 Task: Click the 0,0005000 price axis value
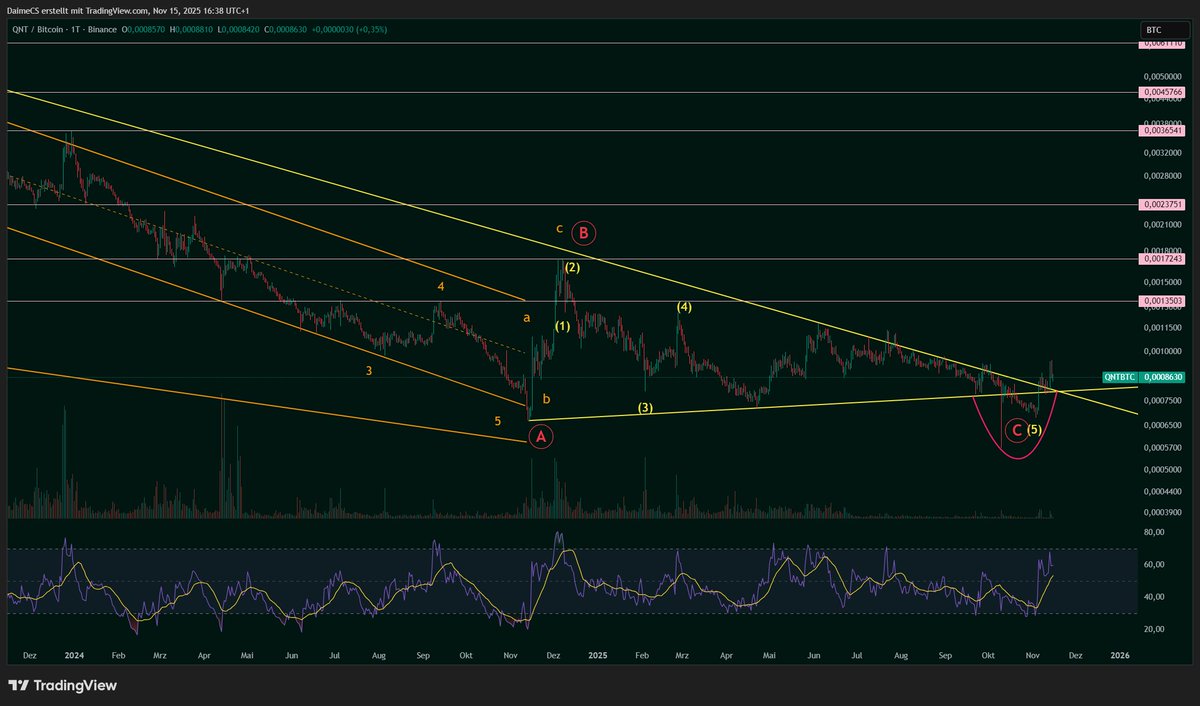pos(1161,469)
